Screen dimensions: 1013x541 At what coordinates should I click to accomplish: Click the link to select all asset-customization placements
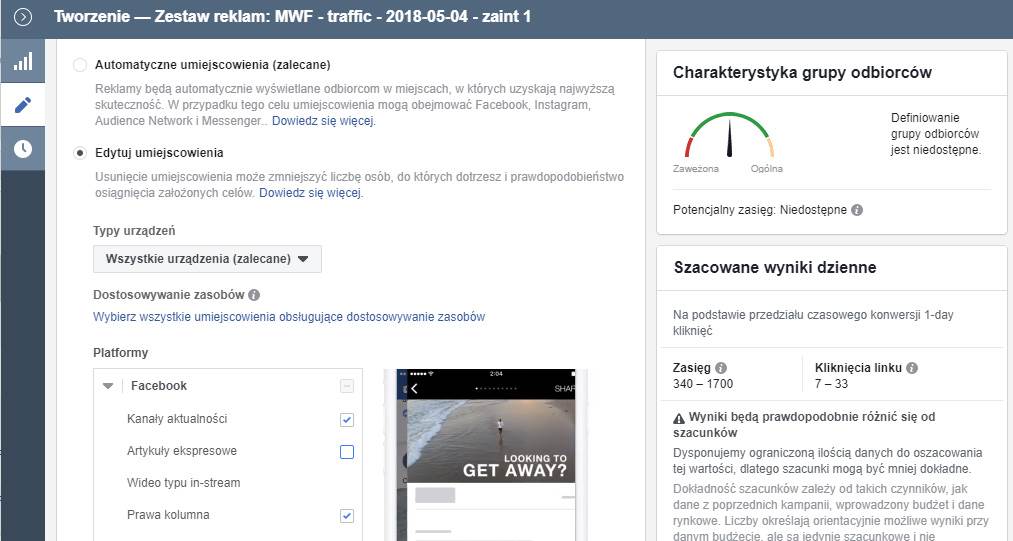(x=289, y=317)
